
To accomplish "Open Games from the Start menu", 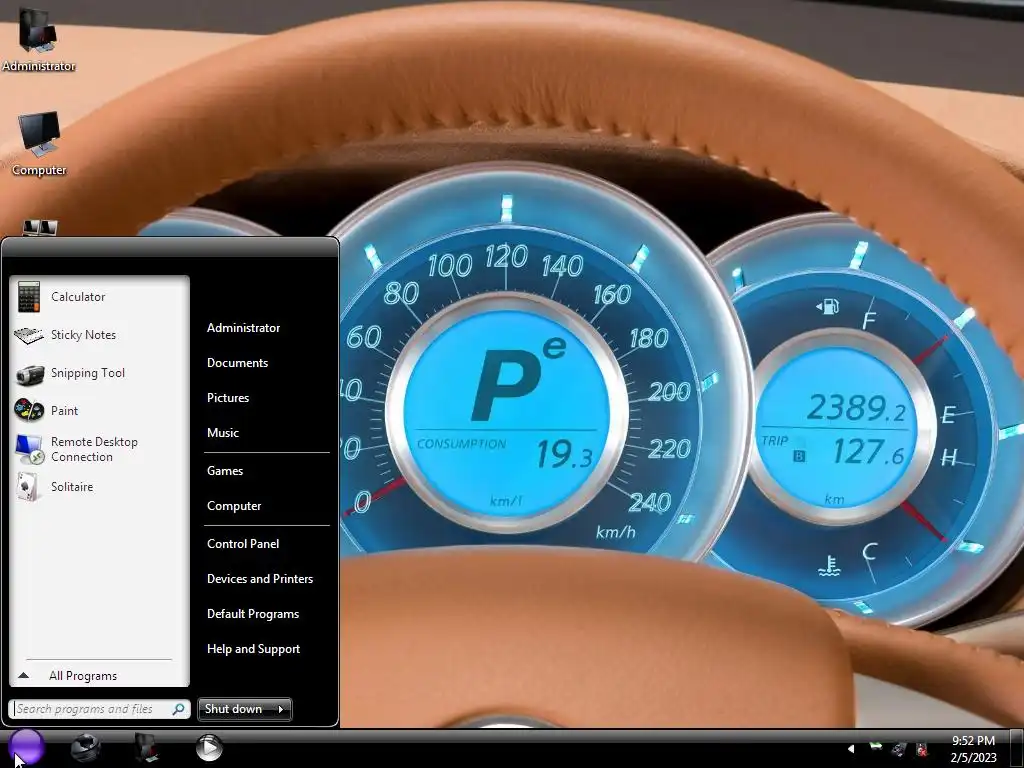I will click(x=225, y=471).
